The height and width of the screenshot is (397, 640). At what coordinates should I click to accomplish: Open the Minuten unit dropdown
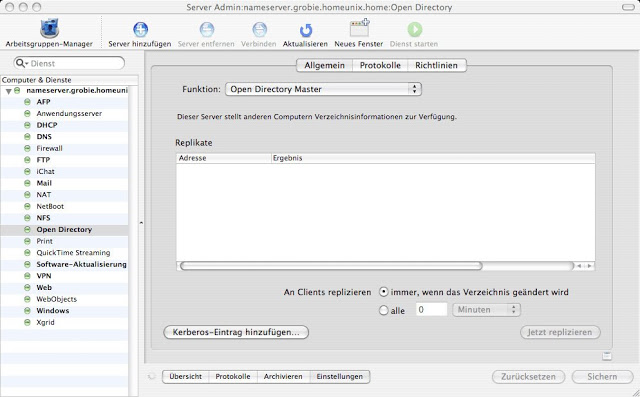click(487, 310)
